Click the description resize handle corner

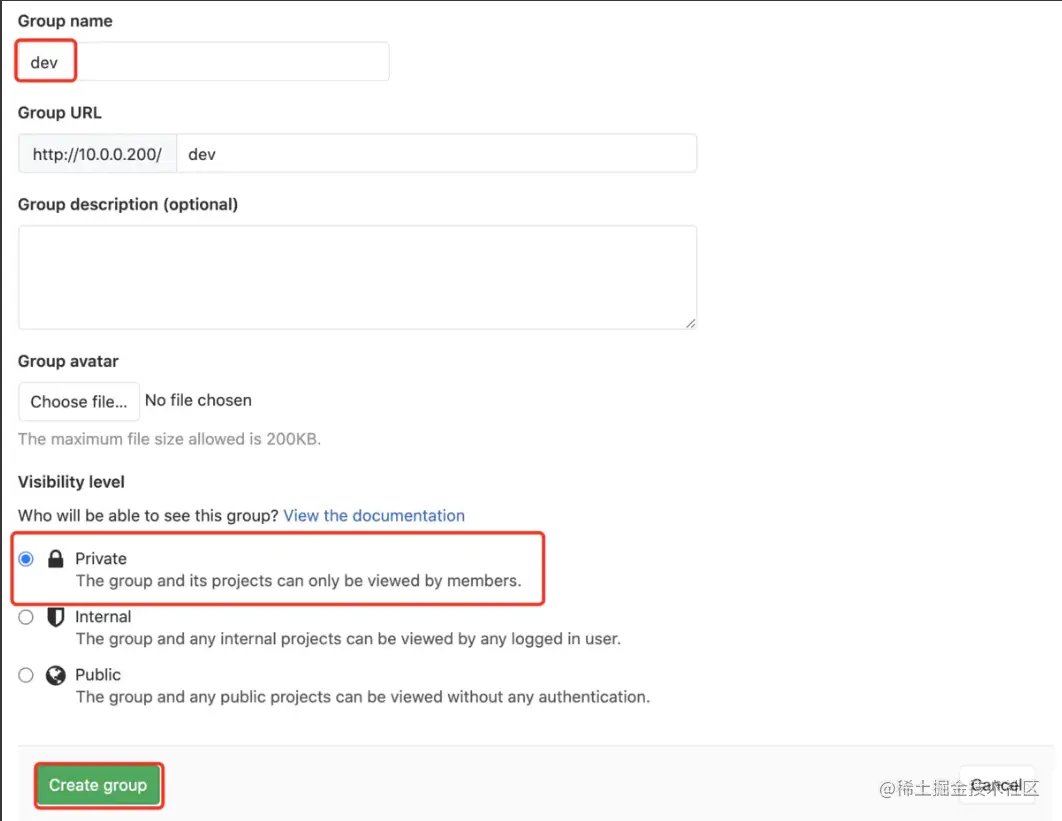tap(690, 323)
